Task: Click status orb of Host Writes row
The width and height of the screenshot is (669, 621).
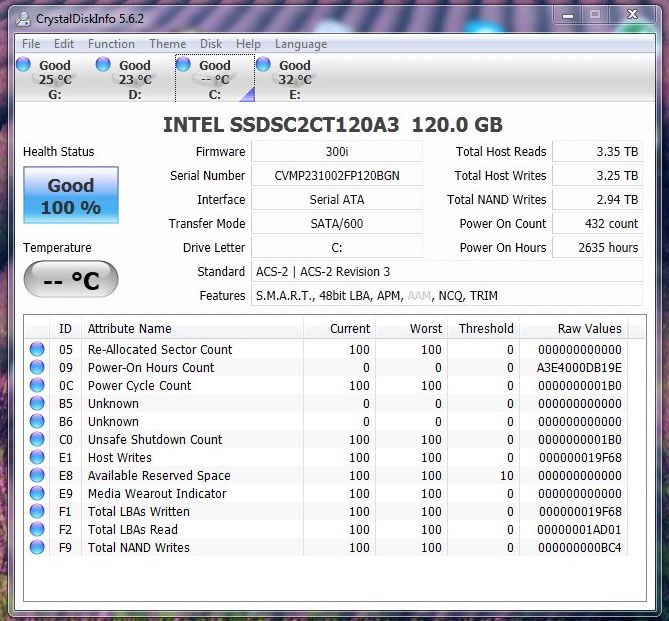Action: [37, 457]
